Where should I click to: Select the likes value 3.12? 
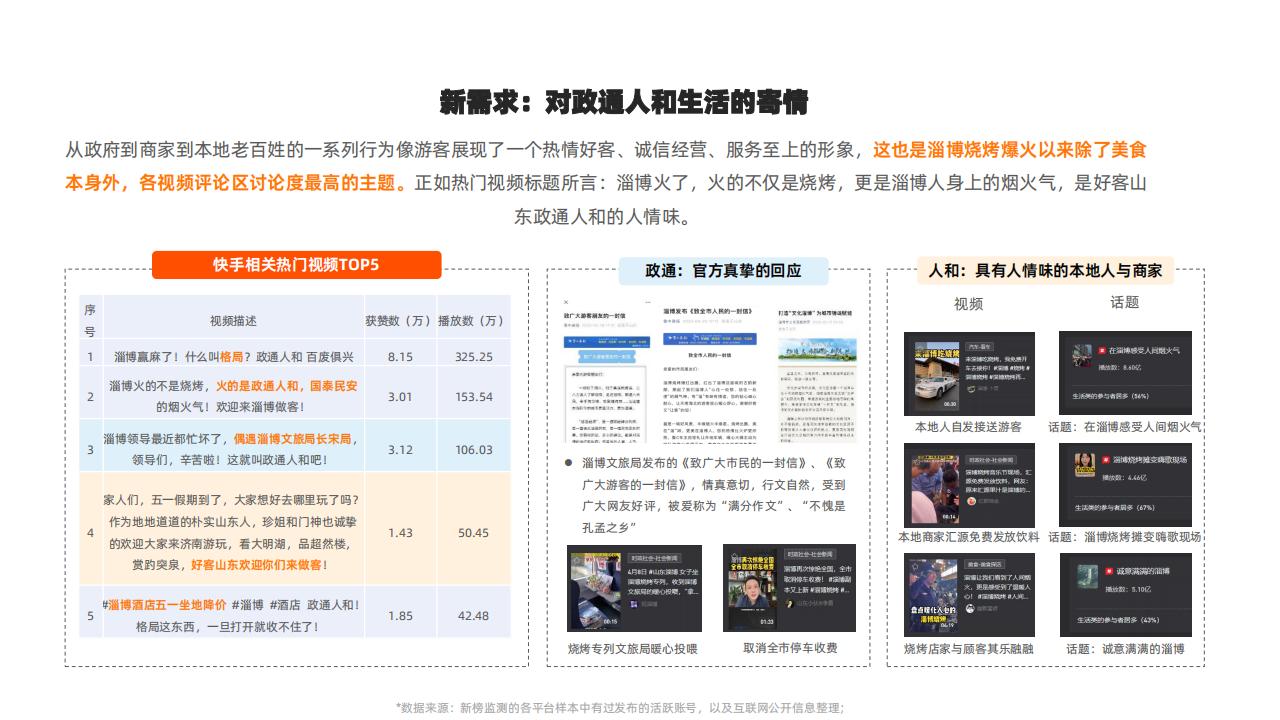(x=400, y=450)
